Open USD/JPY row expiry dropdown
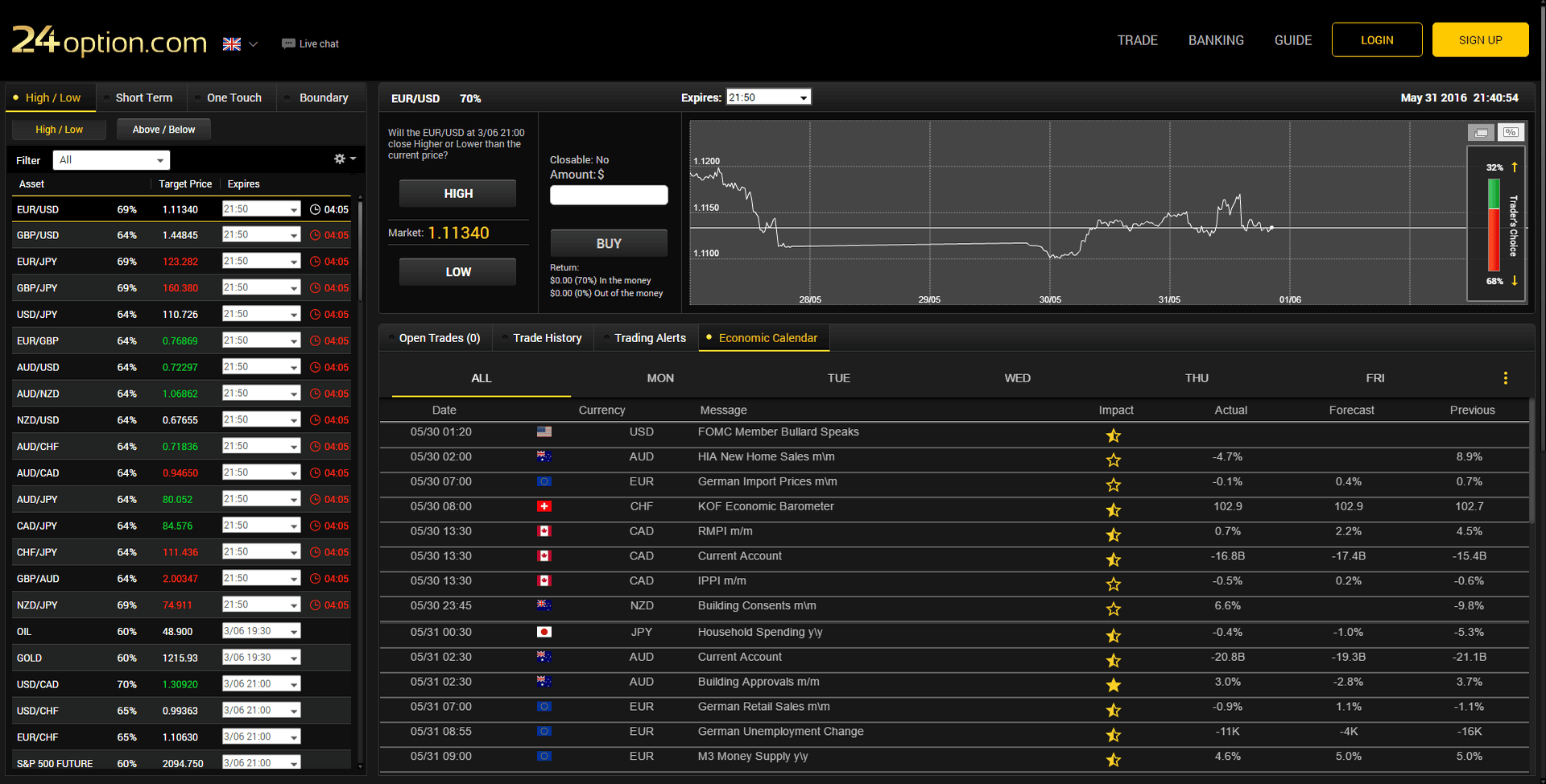The height and width of the screenshot is (784, 1546). (x=261, y=314)
